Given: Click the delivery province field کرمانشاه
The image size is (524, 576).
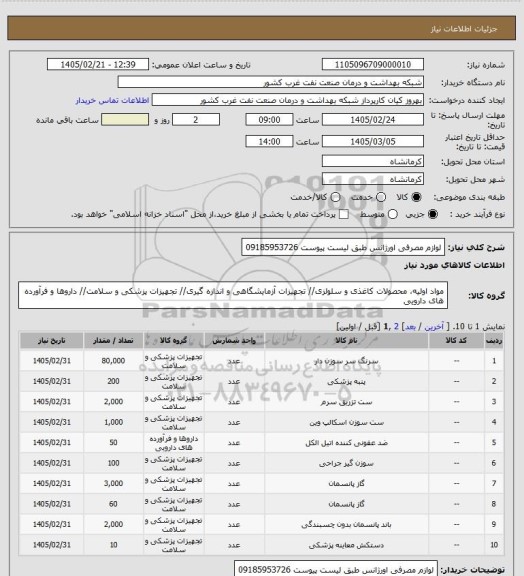Looking at the screenshot, I should tap(373, 161).
